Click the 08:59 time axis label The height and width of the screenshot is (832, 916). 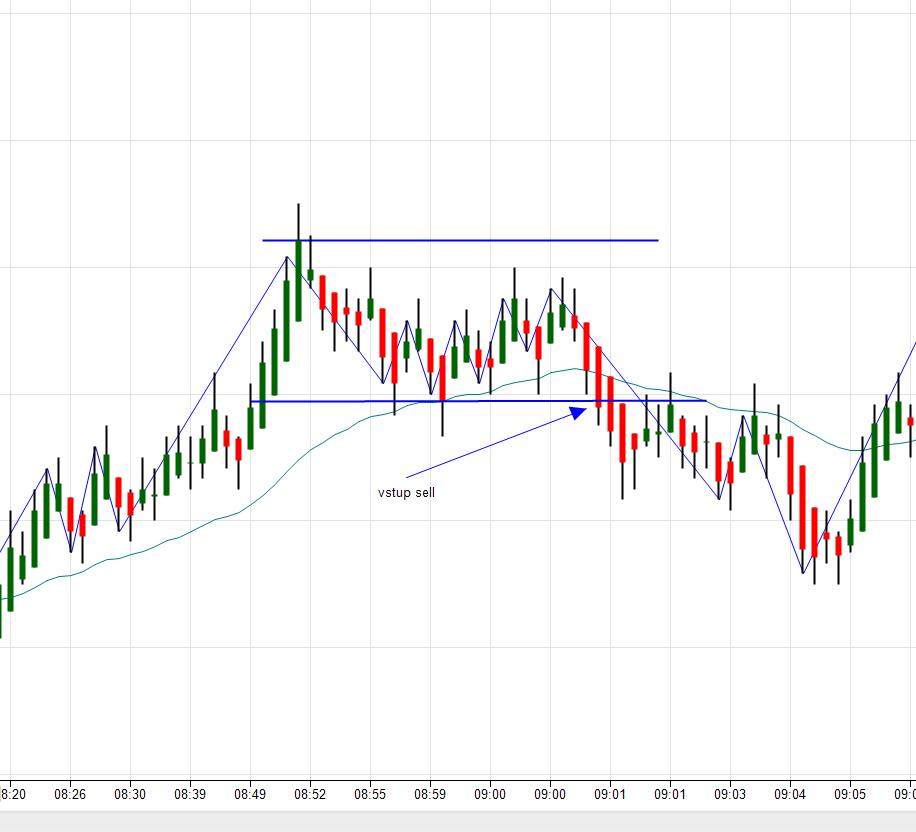click(x=430, y=795)
